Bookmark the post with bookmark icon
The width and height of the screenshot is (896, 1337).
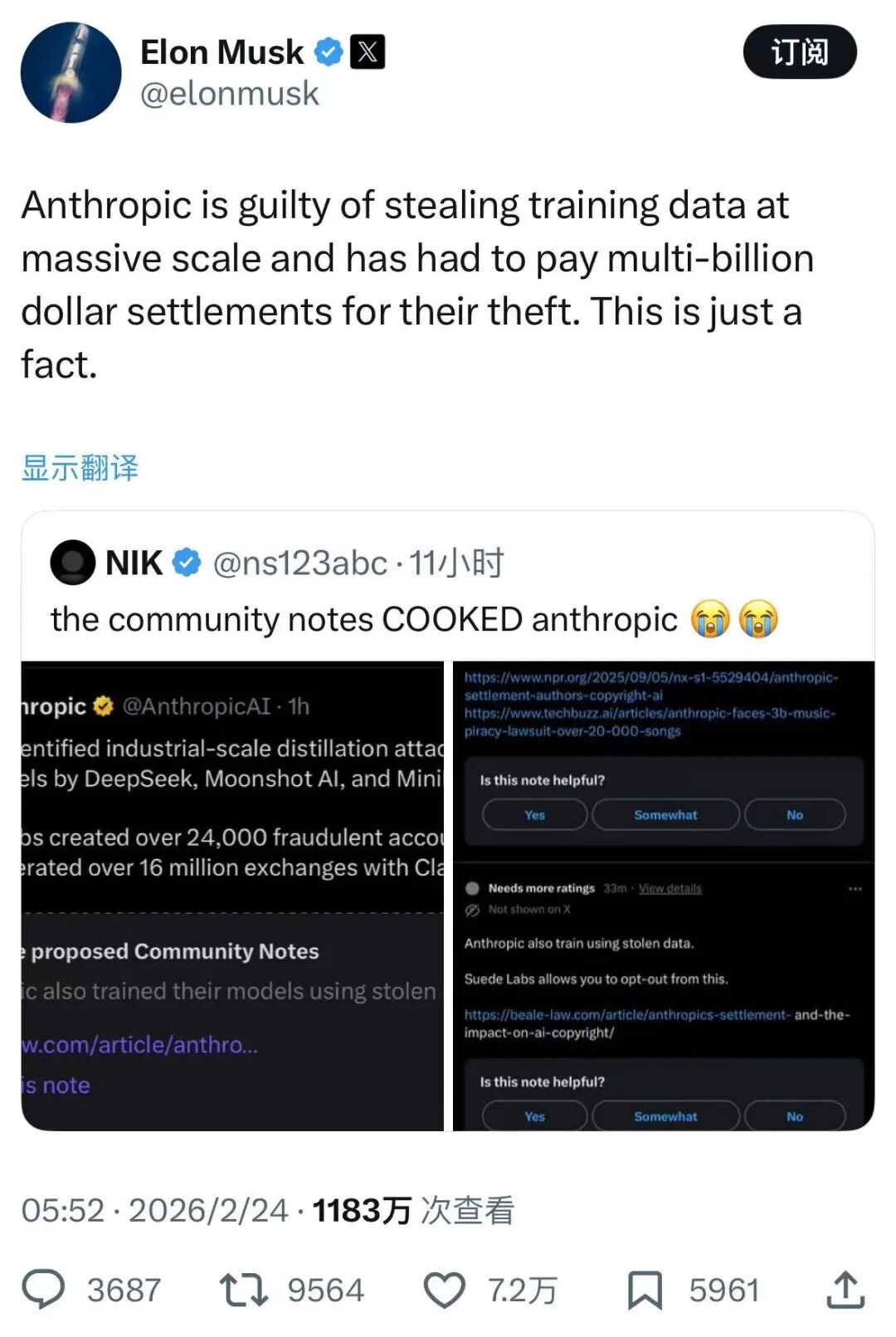(x=645, y=1290)
